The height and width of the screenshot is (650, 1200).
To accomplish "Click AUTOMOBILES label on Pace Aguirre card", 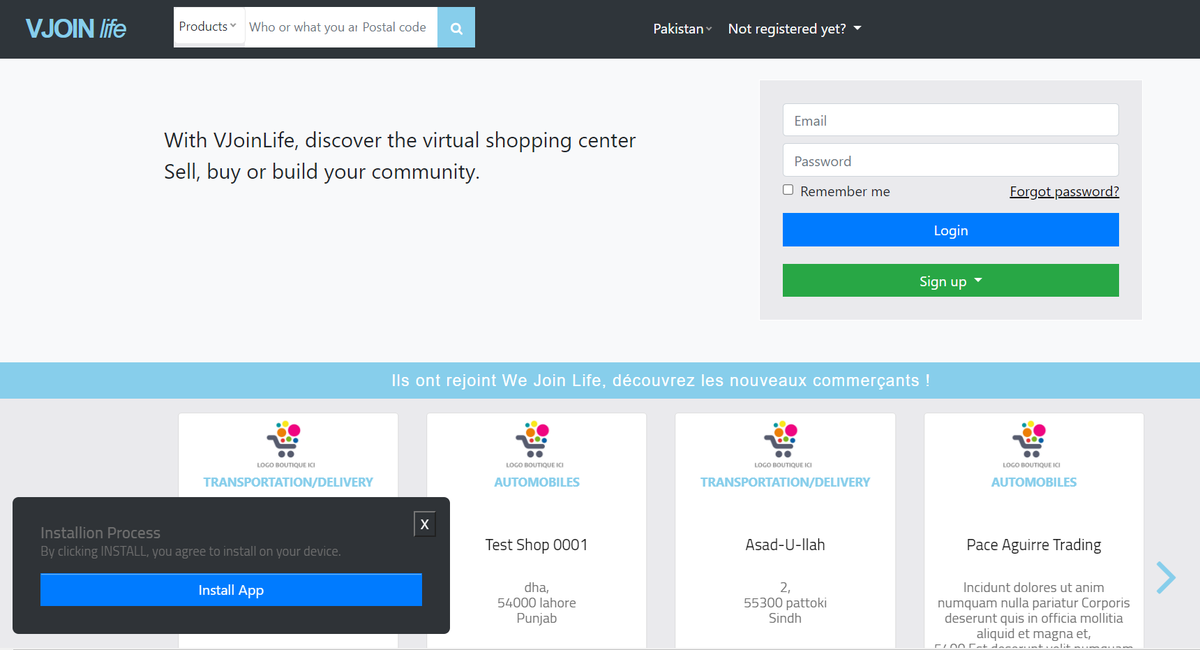I will (x=1034, y=482).
